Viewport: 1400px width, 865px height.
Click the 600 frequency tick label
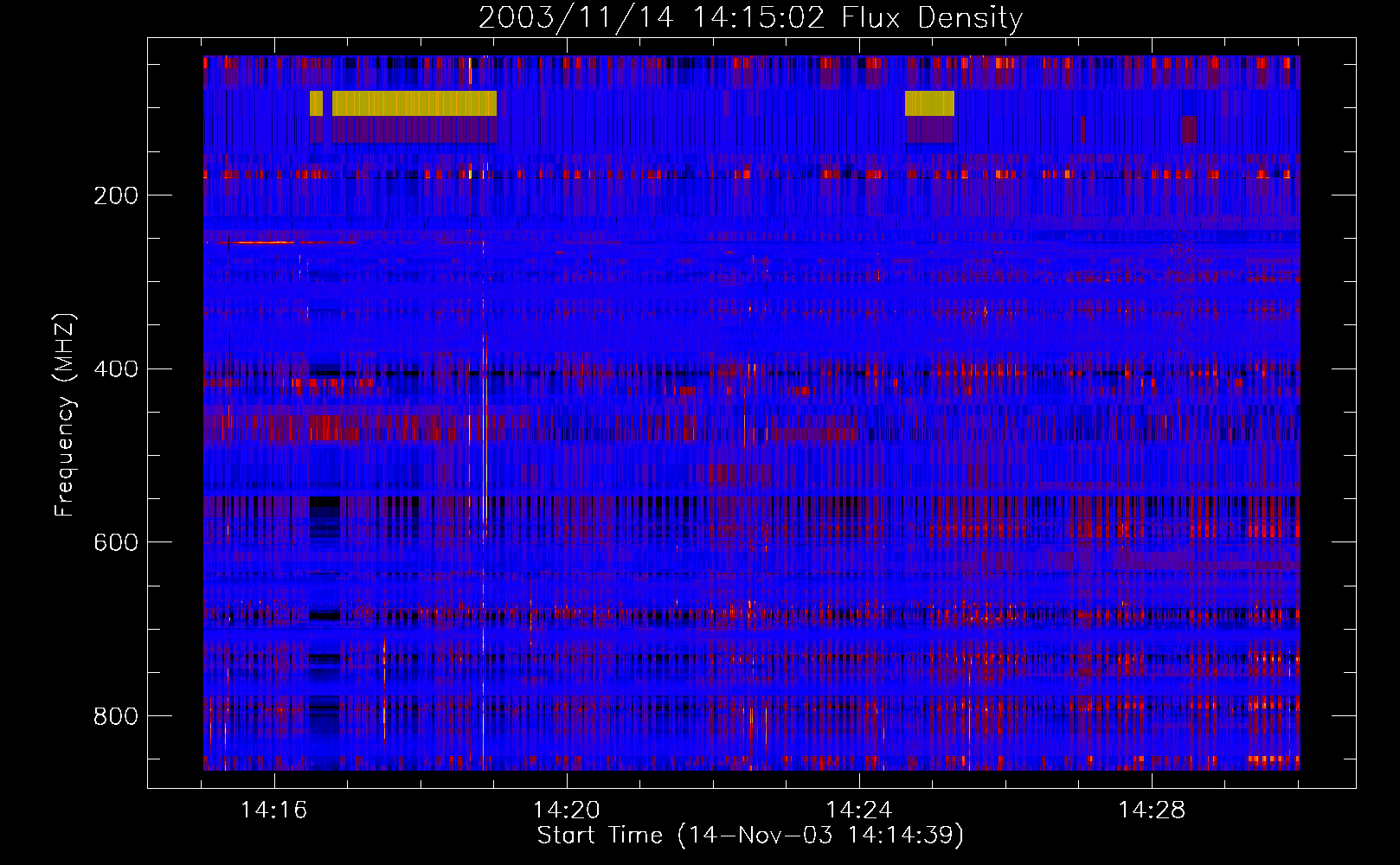coord(116,542)
